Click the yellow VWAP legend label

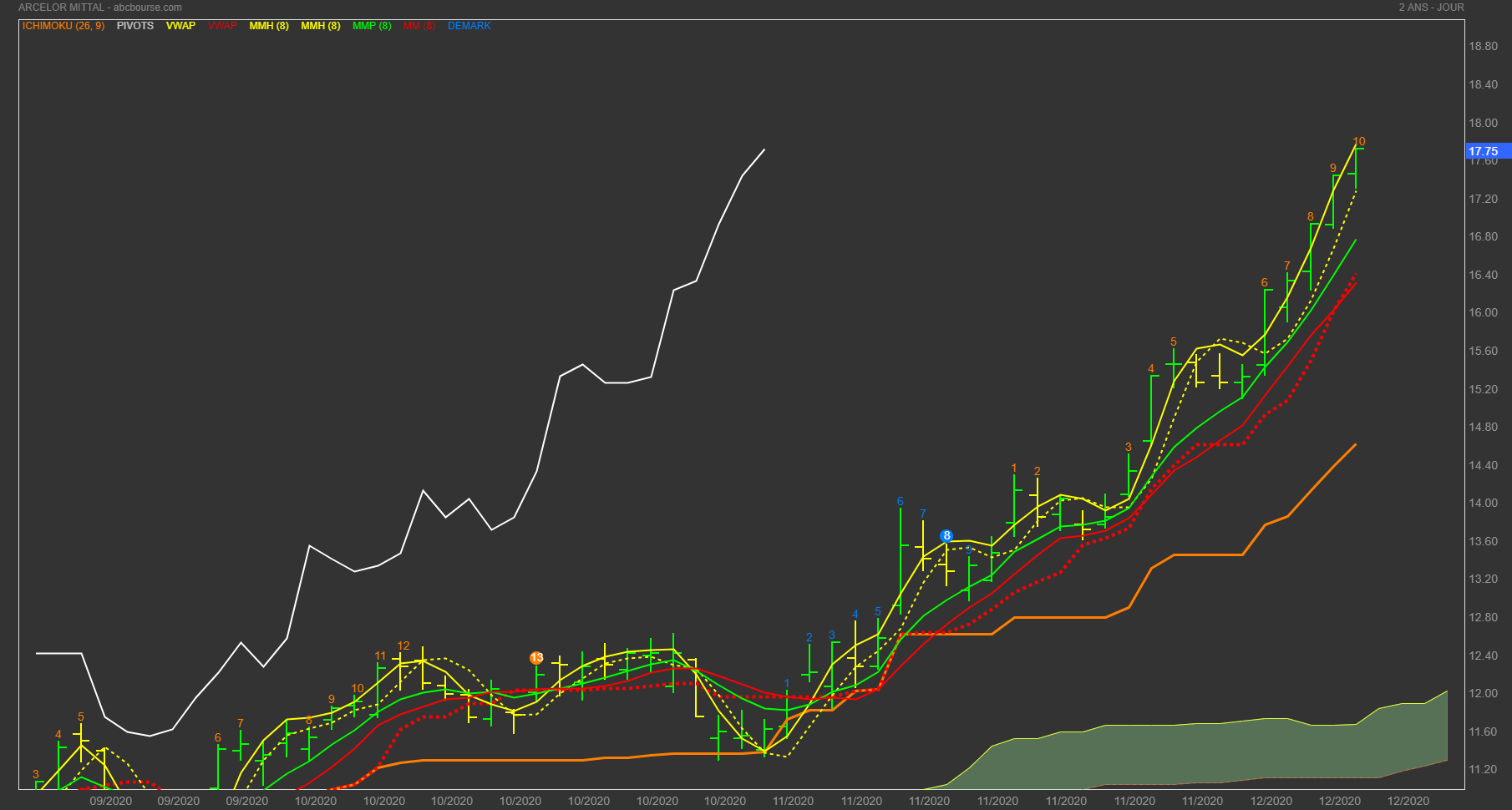(180, 26)
